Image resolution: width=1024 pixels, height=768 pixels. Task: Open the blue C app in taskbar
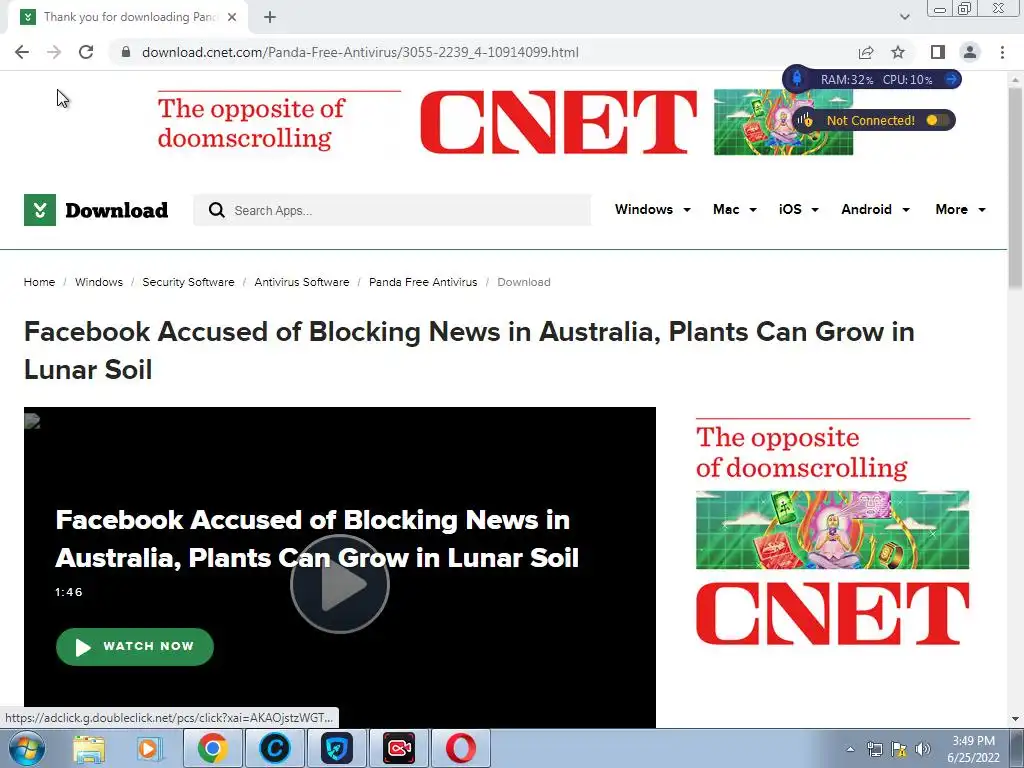pos(274,748)
